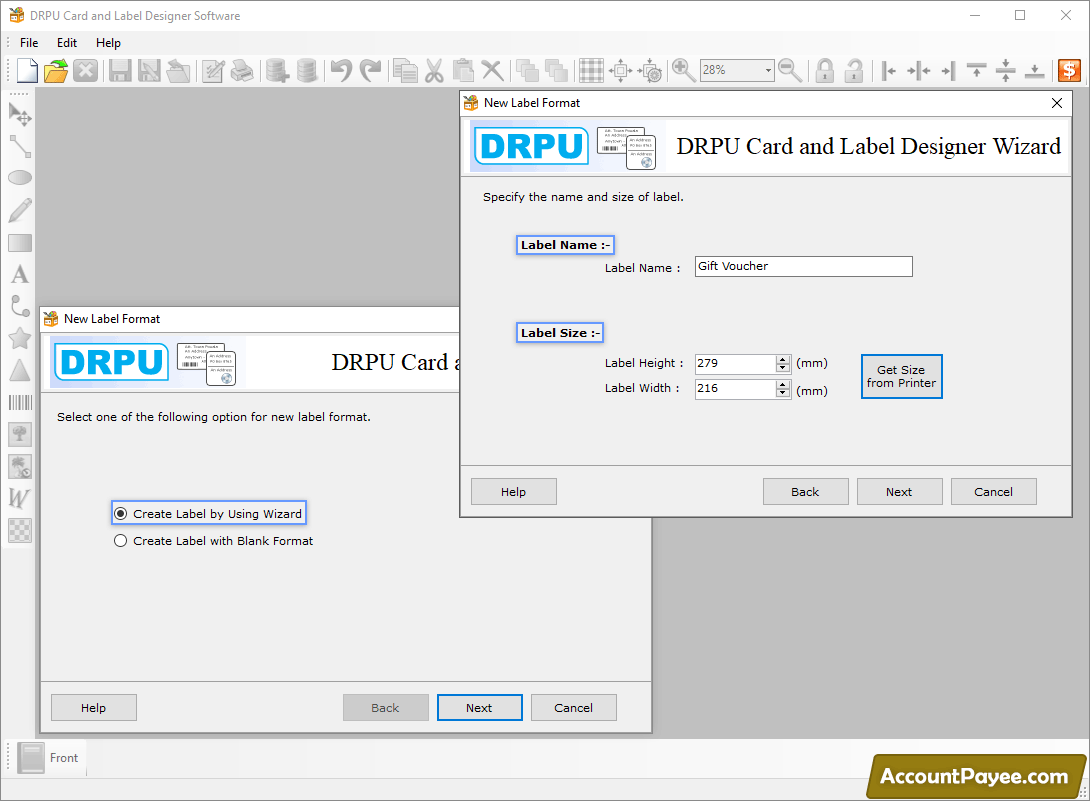Select the rectangle shape tool
Viewport: 1090px width, 801px height.
point(19,243)
